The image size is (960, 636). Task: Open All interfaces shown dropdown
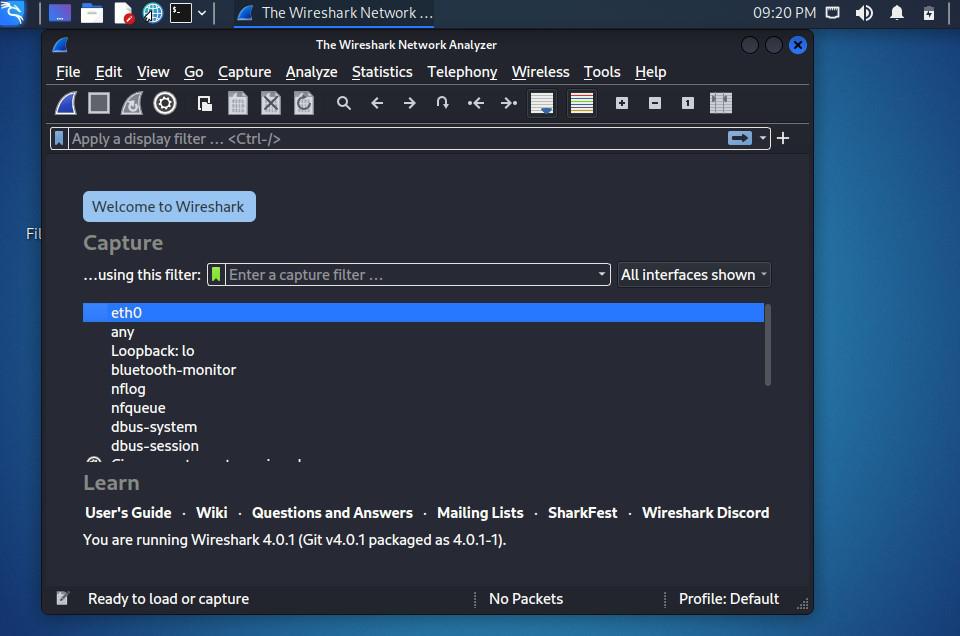click(694, 275)
